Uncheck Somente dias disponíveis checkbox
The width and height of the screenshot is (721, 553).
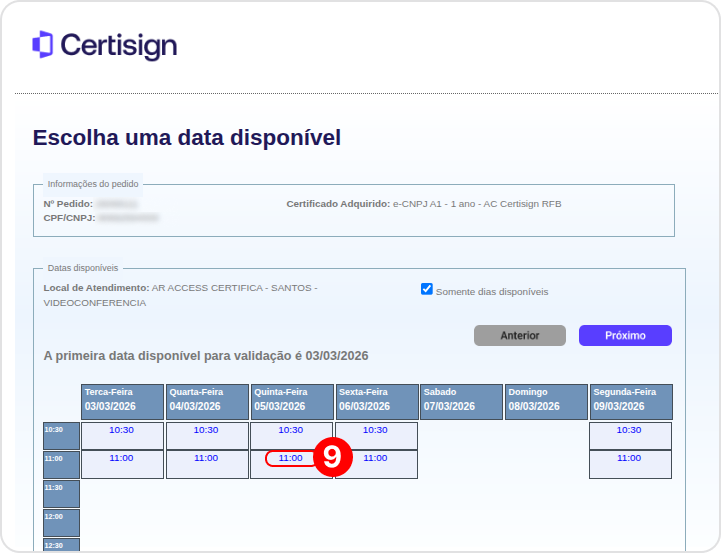(x=427, y=289)
